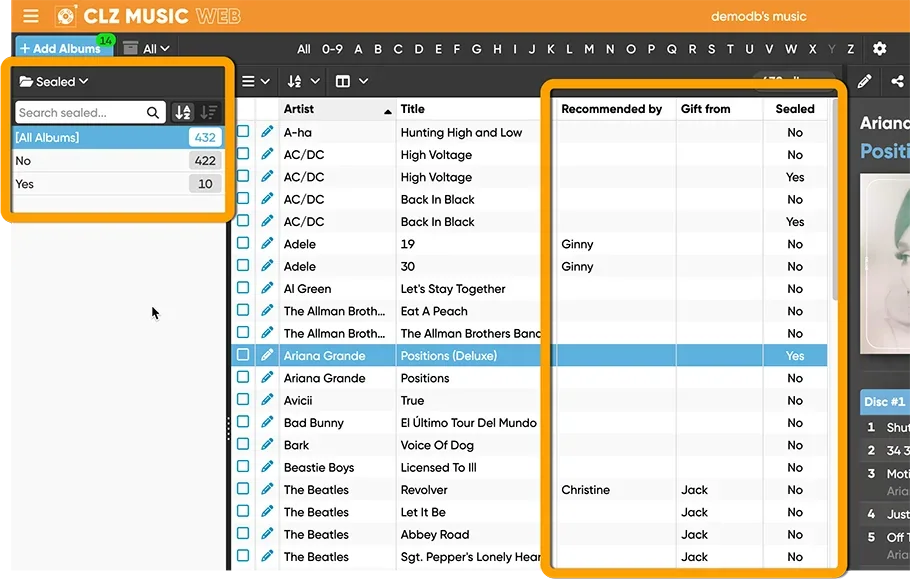Edit the Adele 30 pencil icon
The height and width of the screenshot is (579, 910).
point(267,266)
